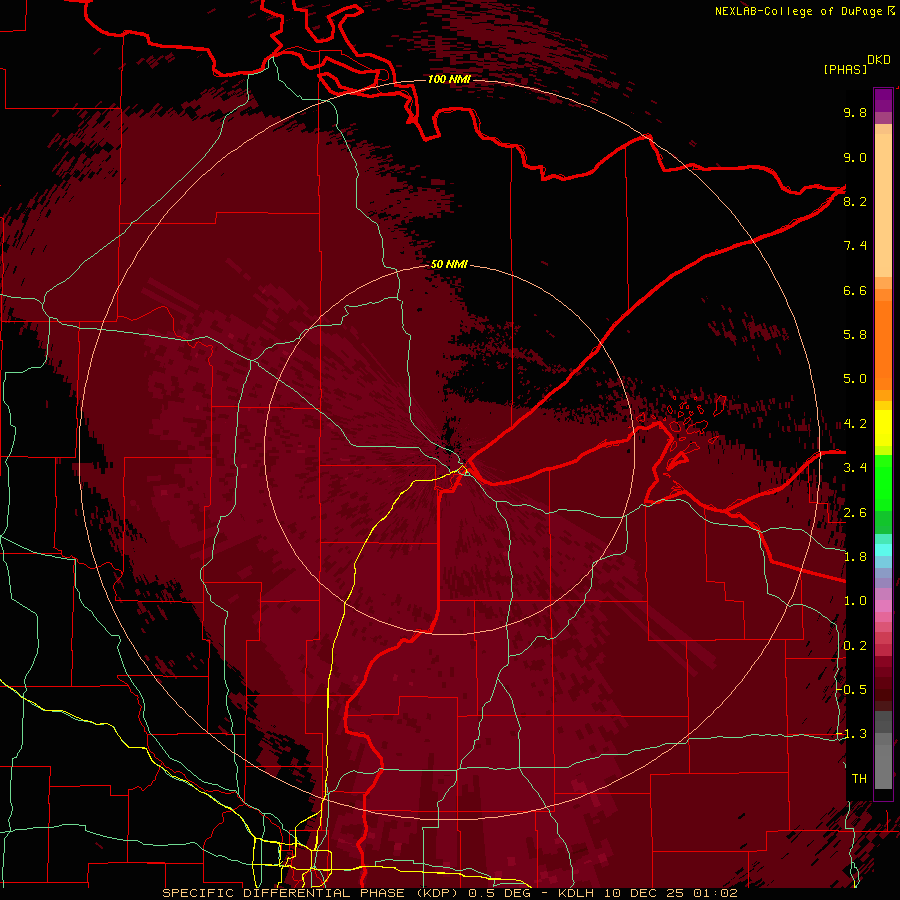
Task: Click the 3.4 scale value
Action: [855, 468]
